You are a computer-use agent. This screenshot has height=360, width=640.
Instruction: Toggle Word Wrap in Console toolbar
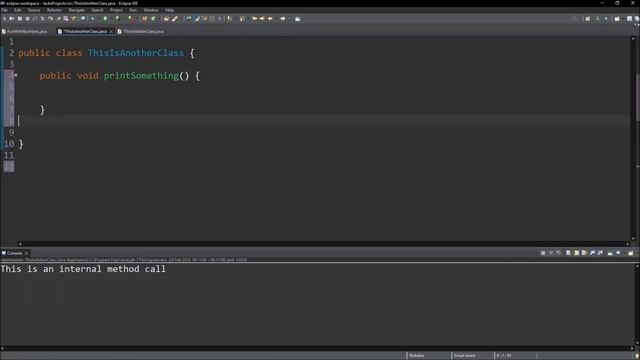click(584, 253)
